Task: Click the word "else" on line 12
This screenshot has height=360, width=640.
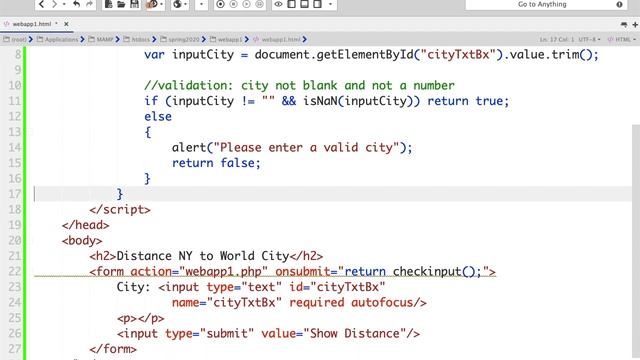Action: (x=158, y=117)
